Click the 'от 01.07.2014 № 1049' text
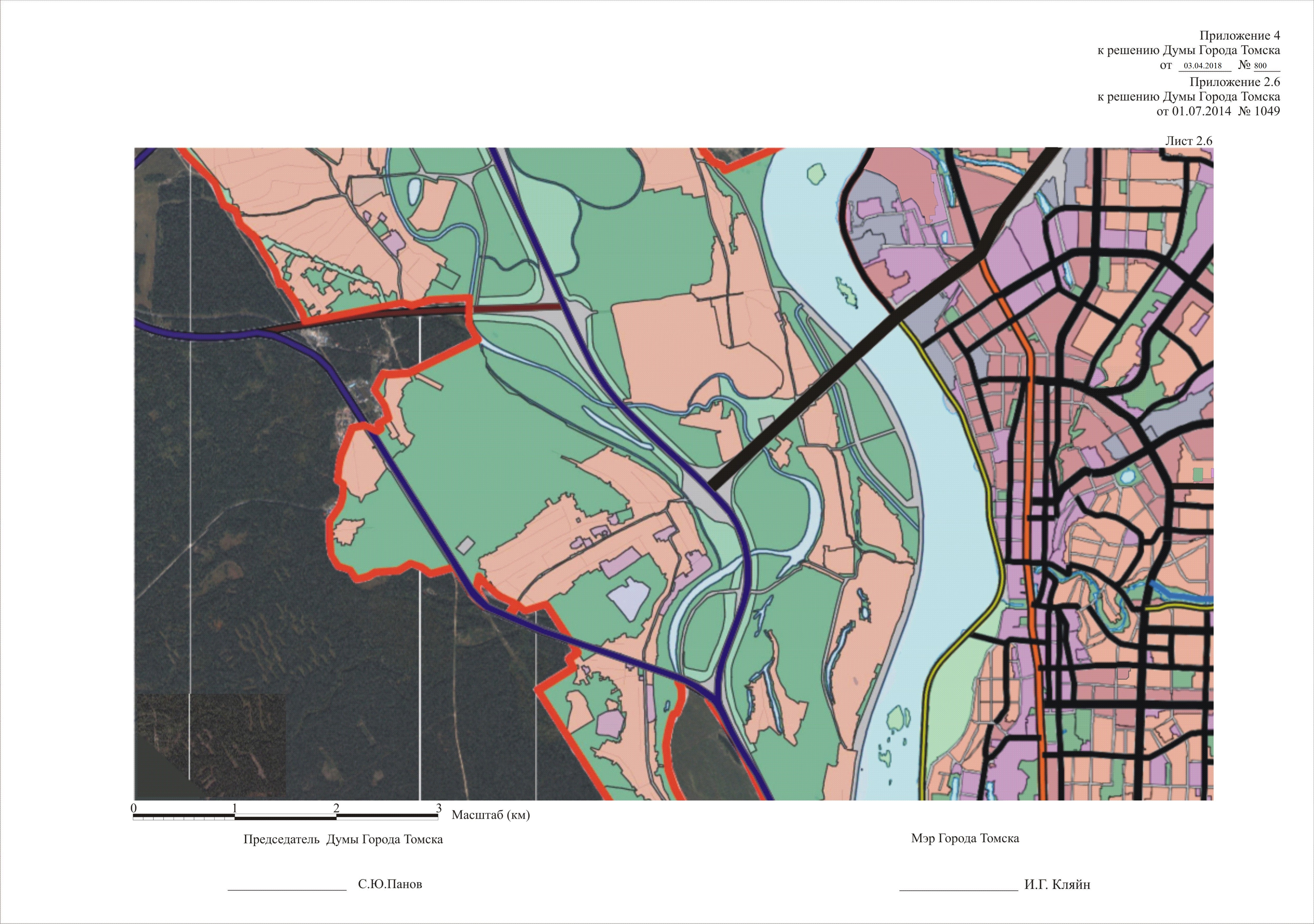Screen dimensions: 1314x924 tap(1218, 111)
